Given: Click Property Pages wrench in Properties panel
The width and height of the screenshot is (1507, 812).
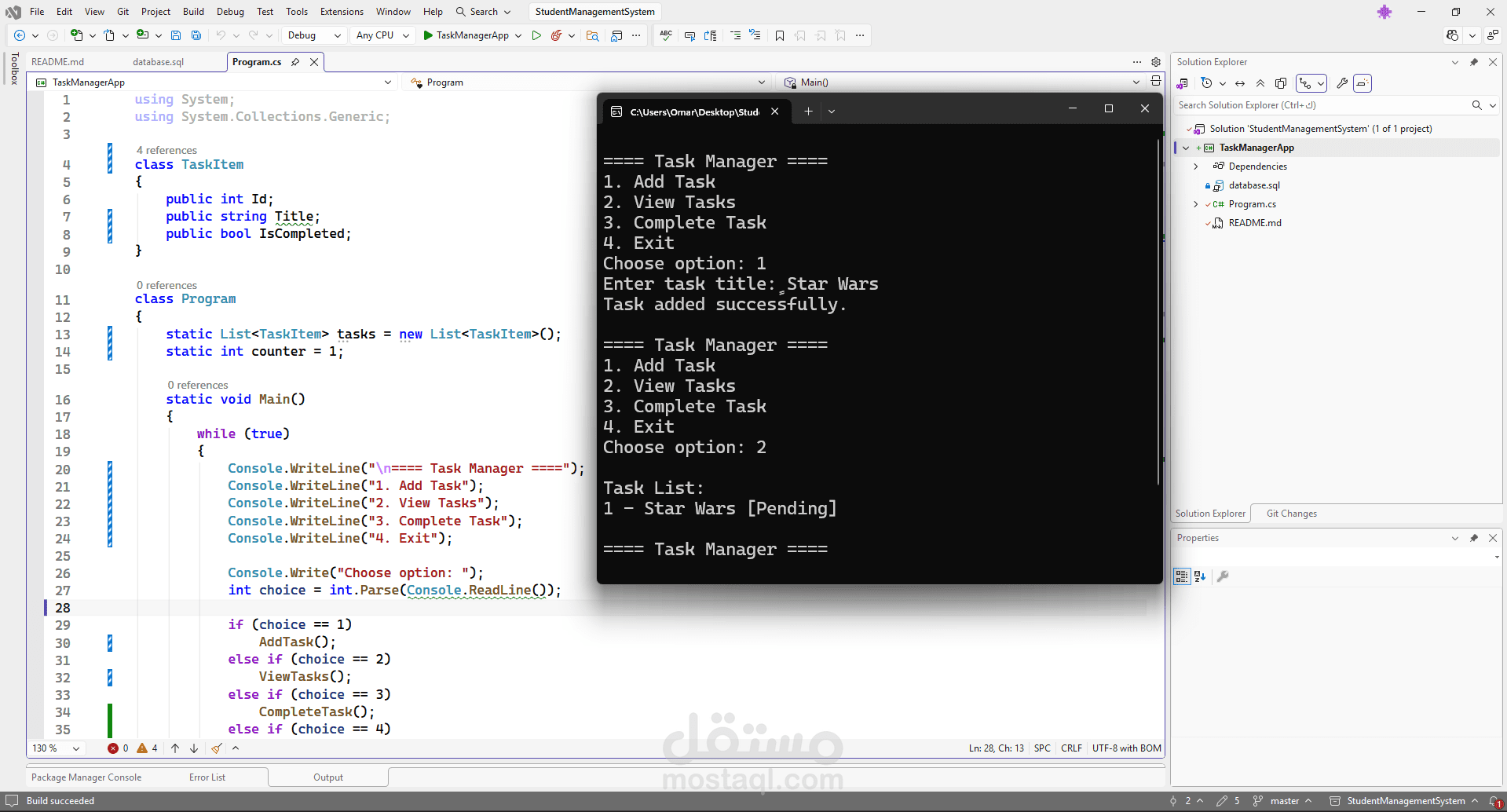Looking at the screenshot, I should tap(1223, 576).
